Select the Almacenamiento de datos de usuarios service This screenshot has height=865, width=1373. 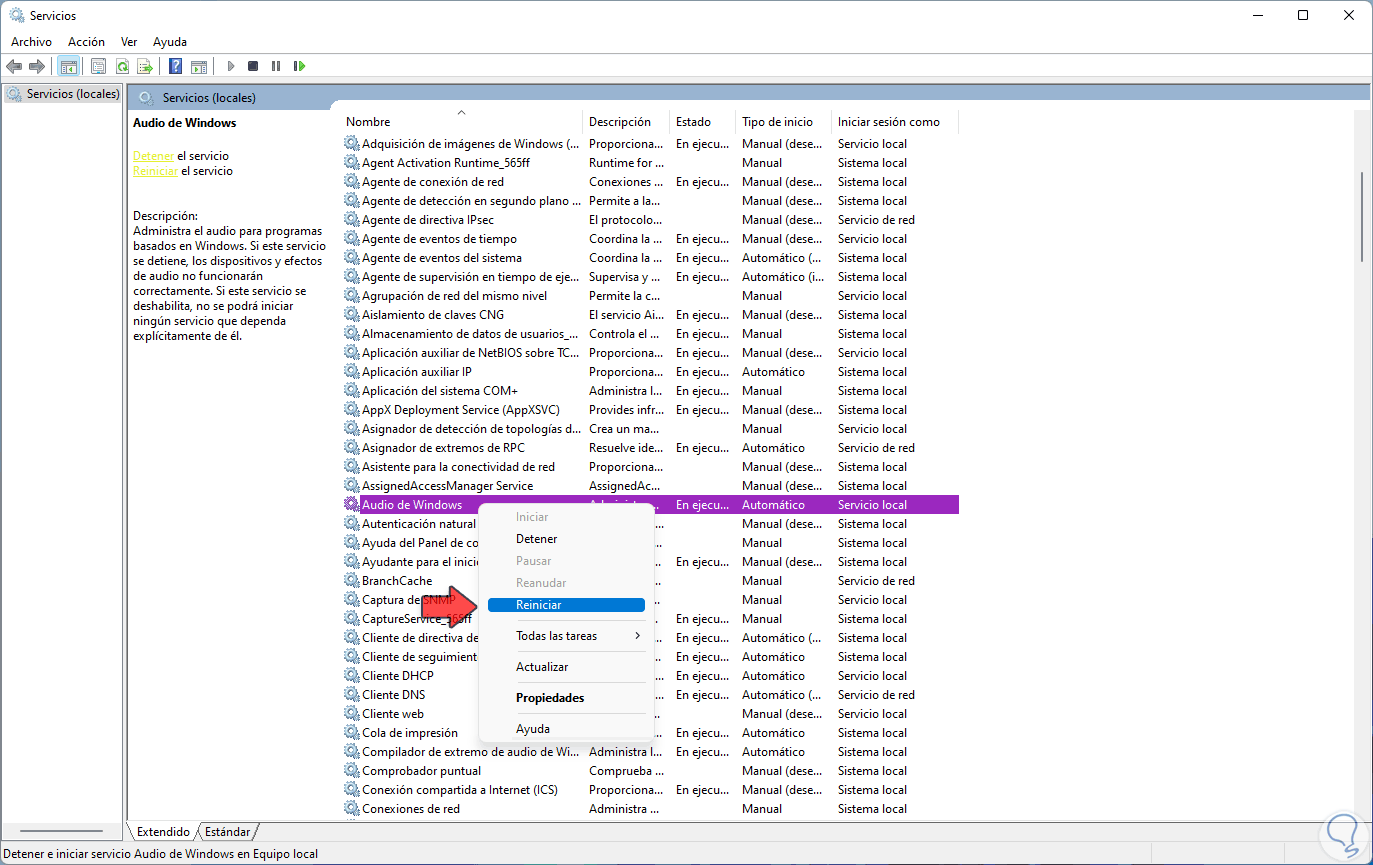pos(651,334)
